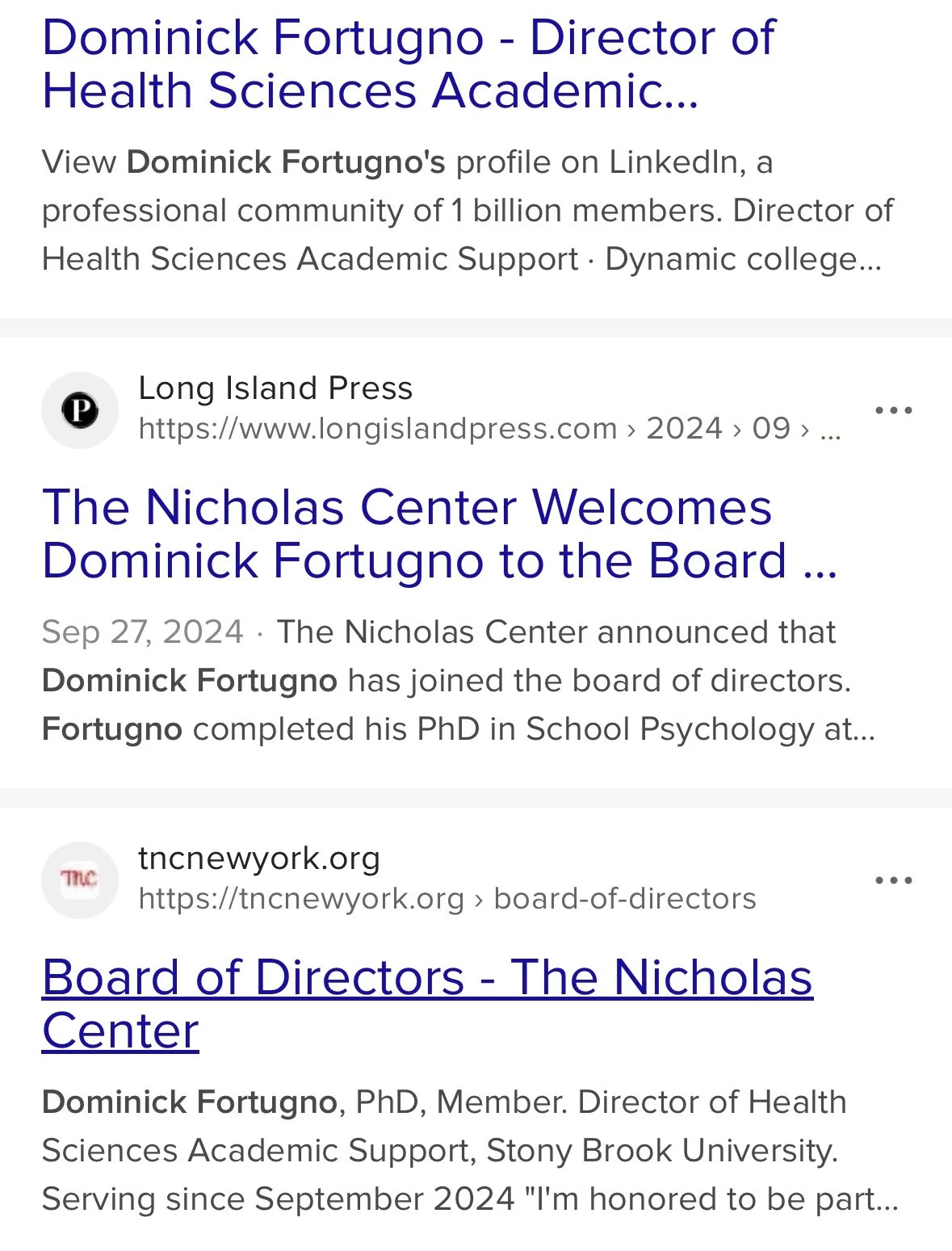Click 'Dominick Fortugno to the Board …' title line
Viewport: 952px width, 1251px height.
440,560
